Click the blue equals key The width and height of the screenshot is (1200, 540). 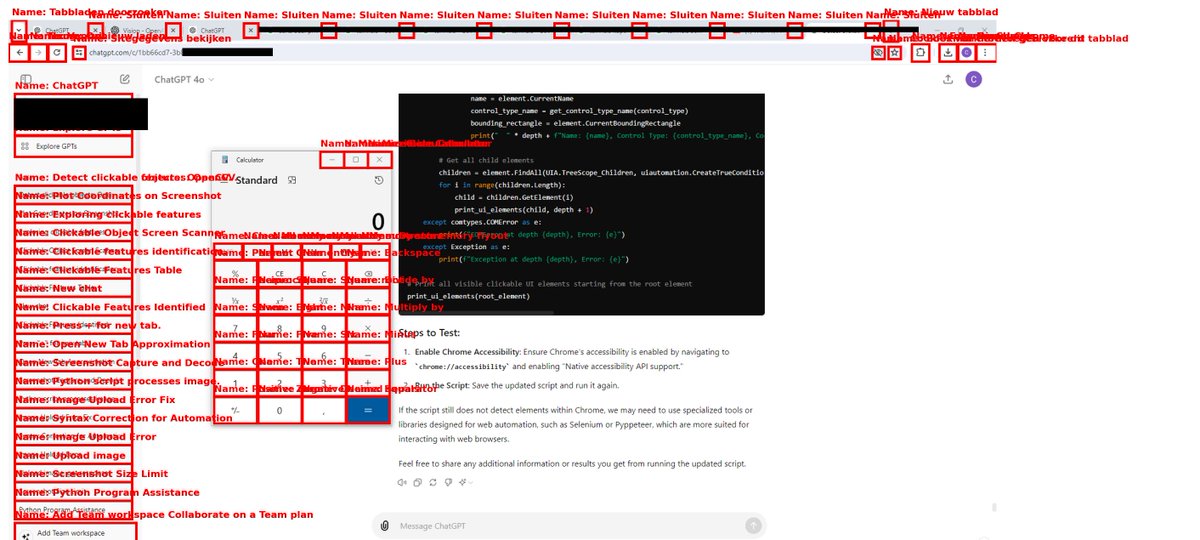(x=369, y=410)
